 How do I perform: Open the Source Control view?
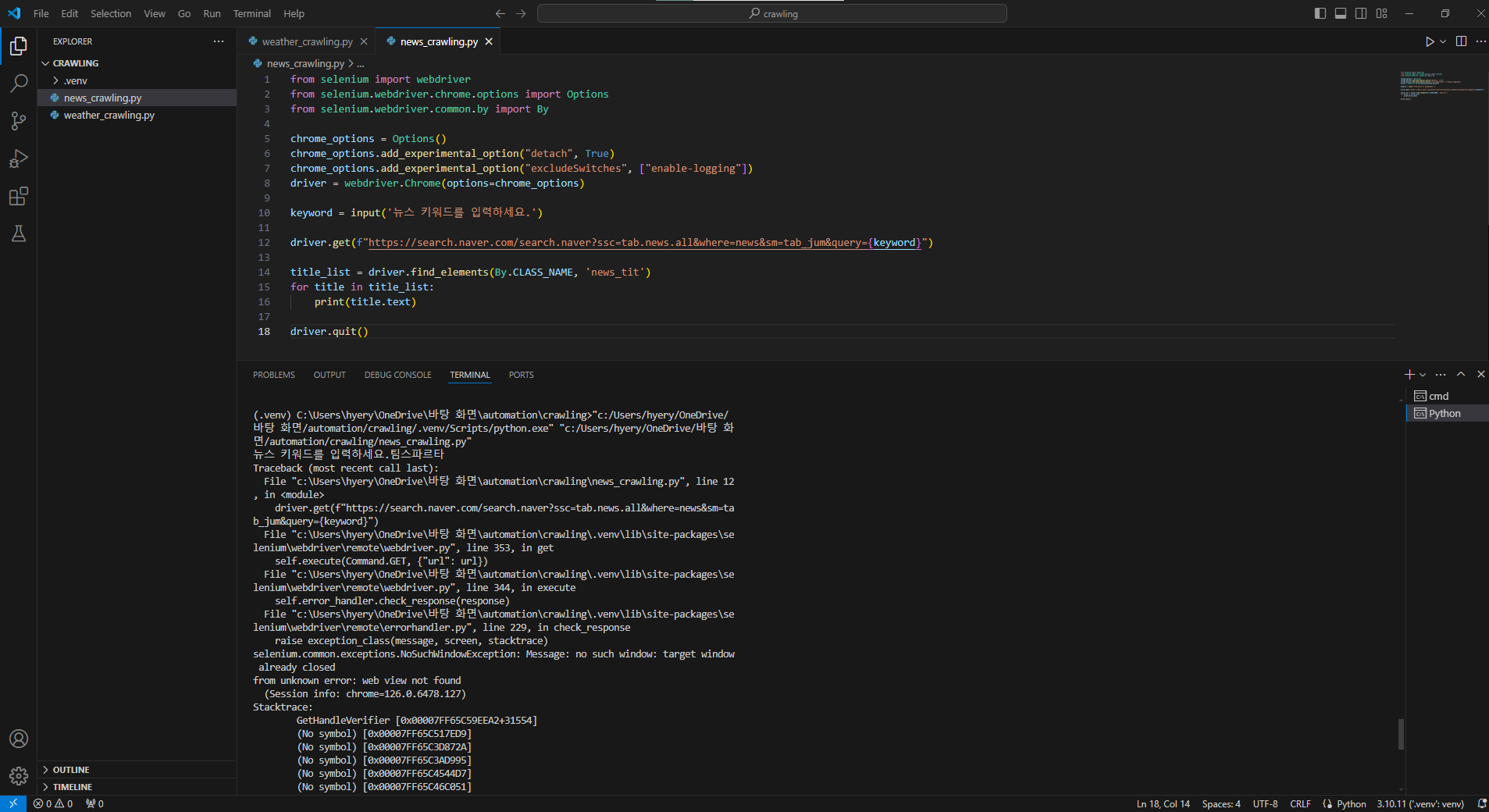pyautogui.click(x=19, y=121)
